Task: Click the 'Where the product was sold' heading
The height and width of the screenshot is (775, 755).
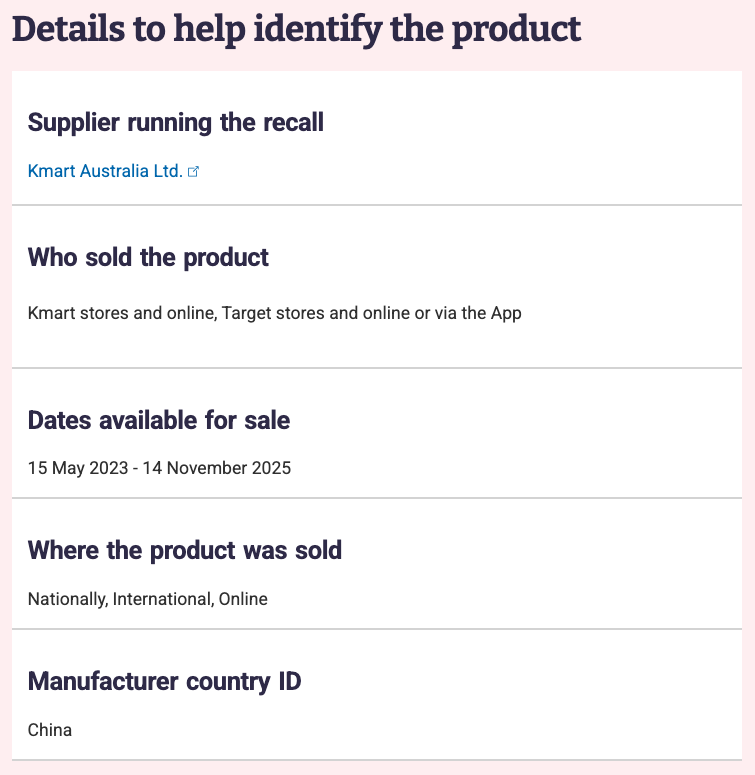Action: pos(185,550)
